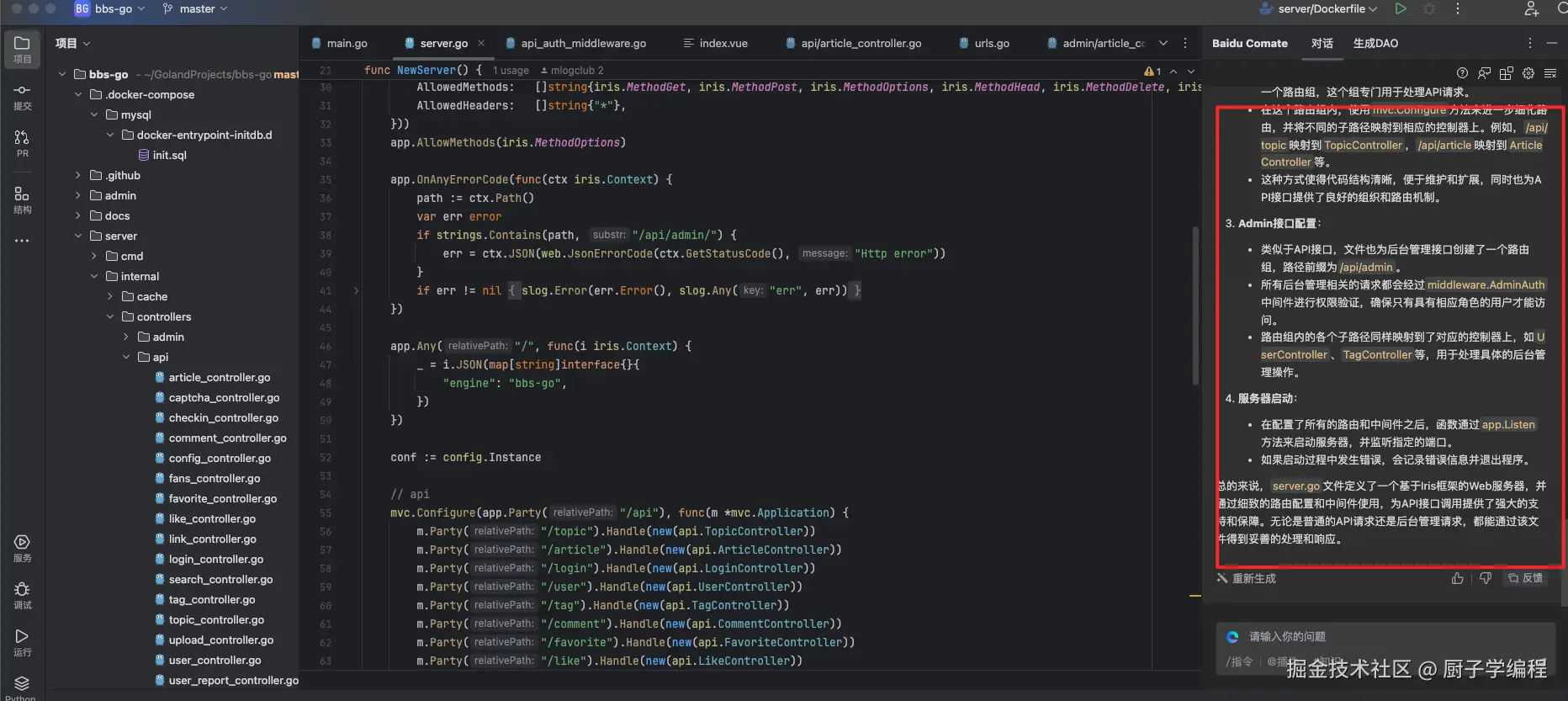Hide the Baidu Comate panel

click(1551, 43)
